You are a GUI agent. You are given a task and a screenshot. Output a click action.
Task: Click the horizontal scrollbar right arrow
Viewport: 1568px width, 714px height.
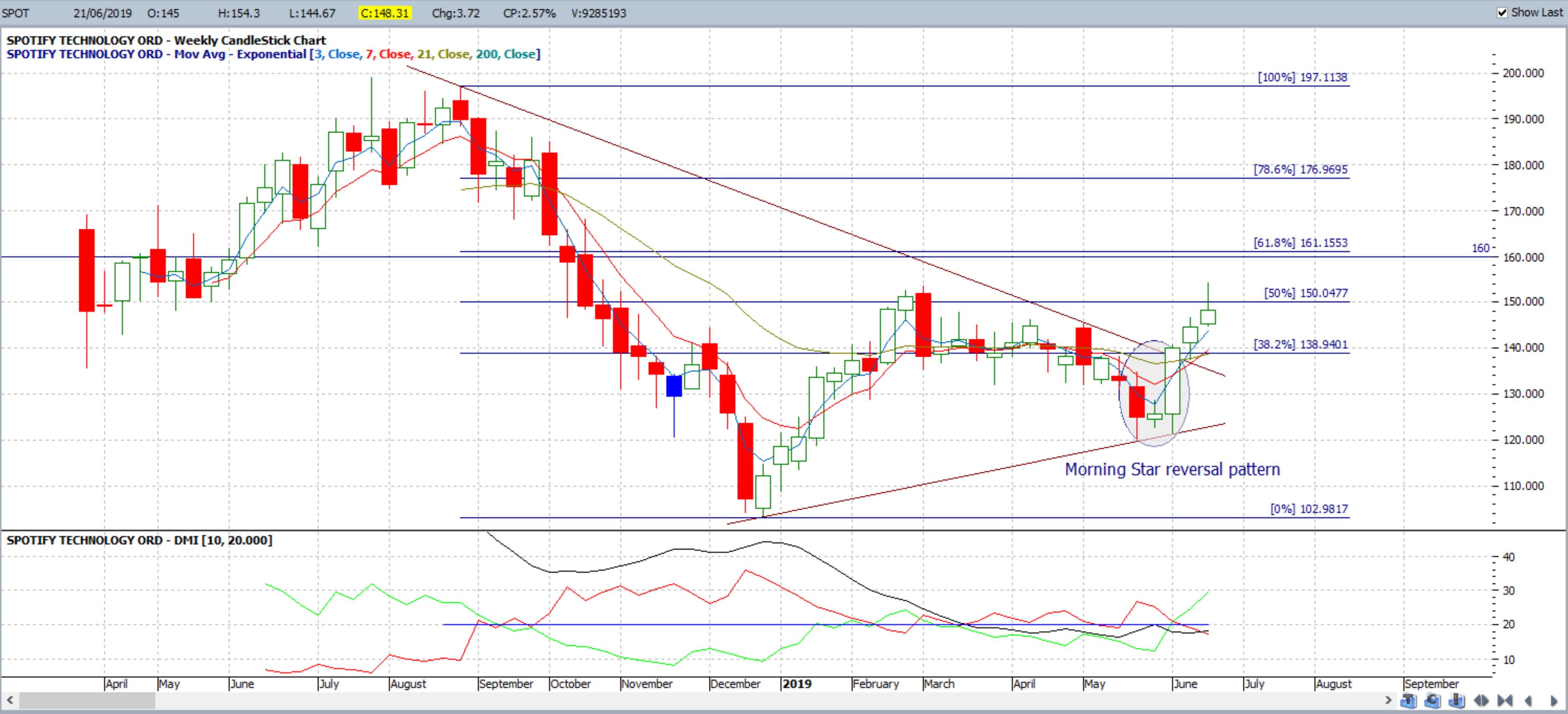coord(1388,701)
